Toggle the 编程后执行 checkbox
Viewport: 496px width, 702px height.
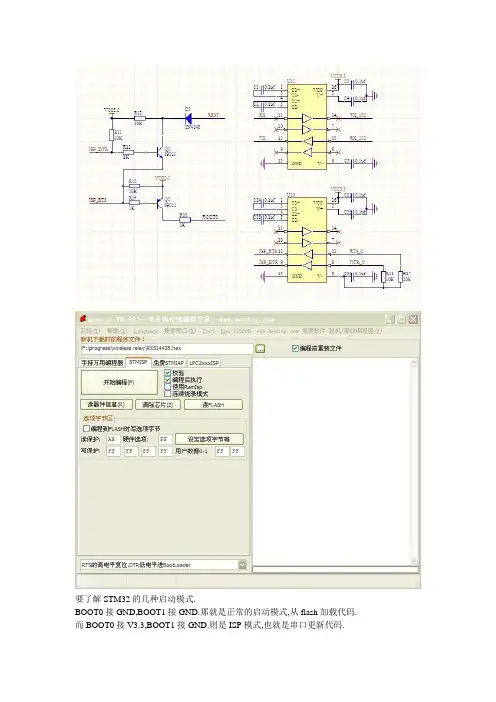(x=167, y=380)
